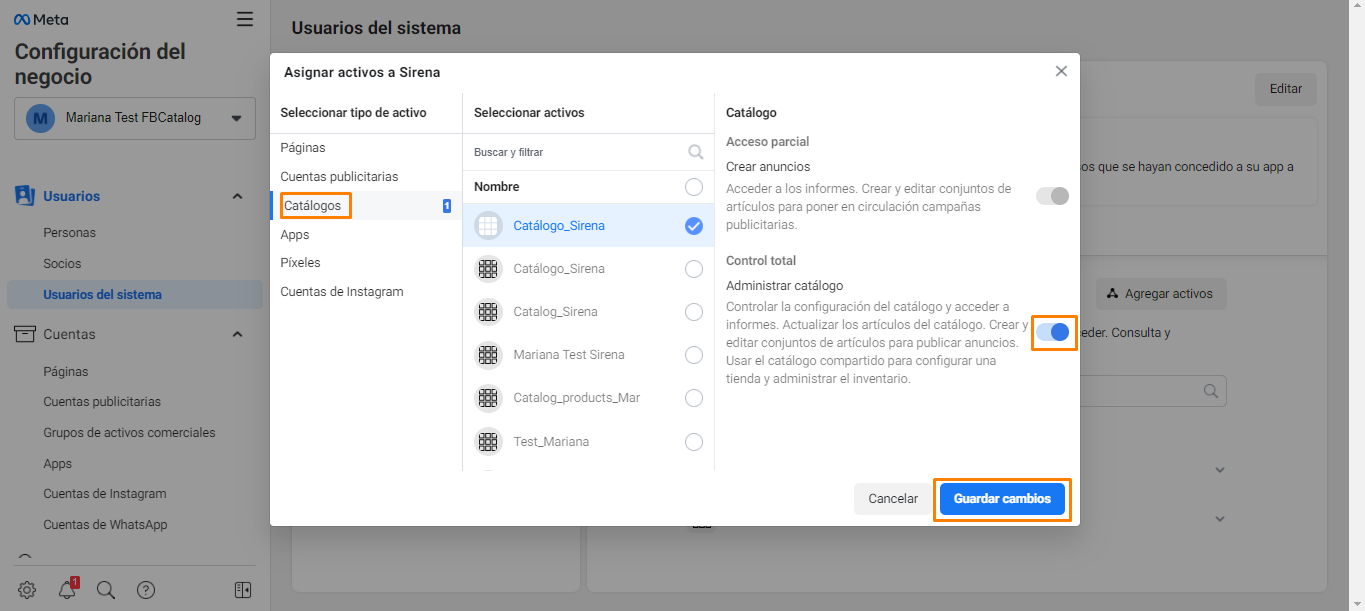Open notifications bell icon
This screenshot has height=611, width=1365.
click(67, 589)
